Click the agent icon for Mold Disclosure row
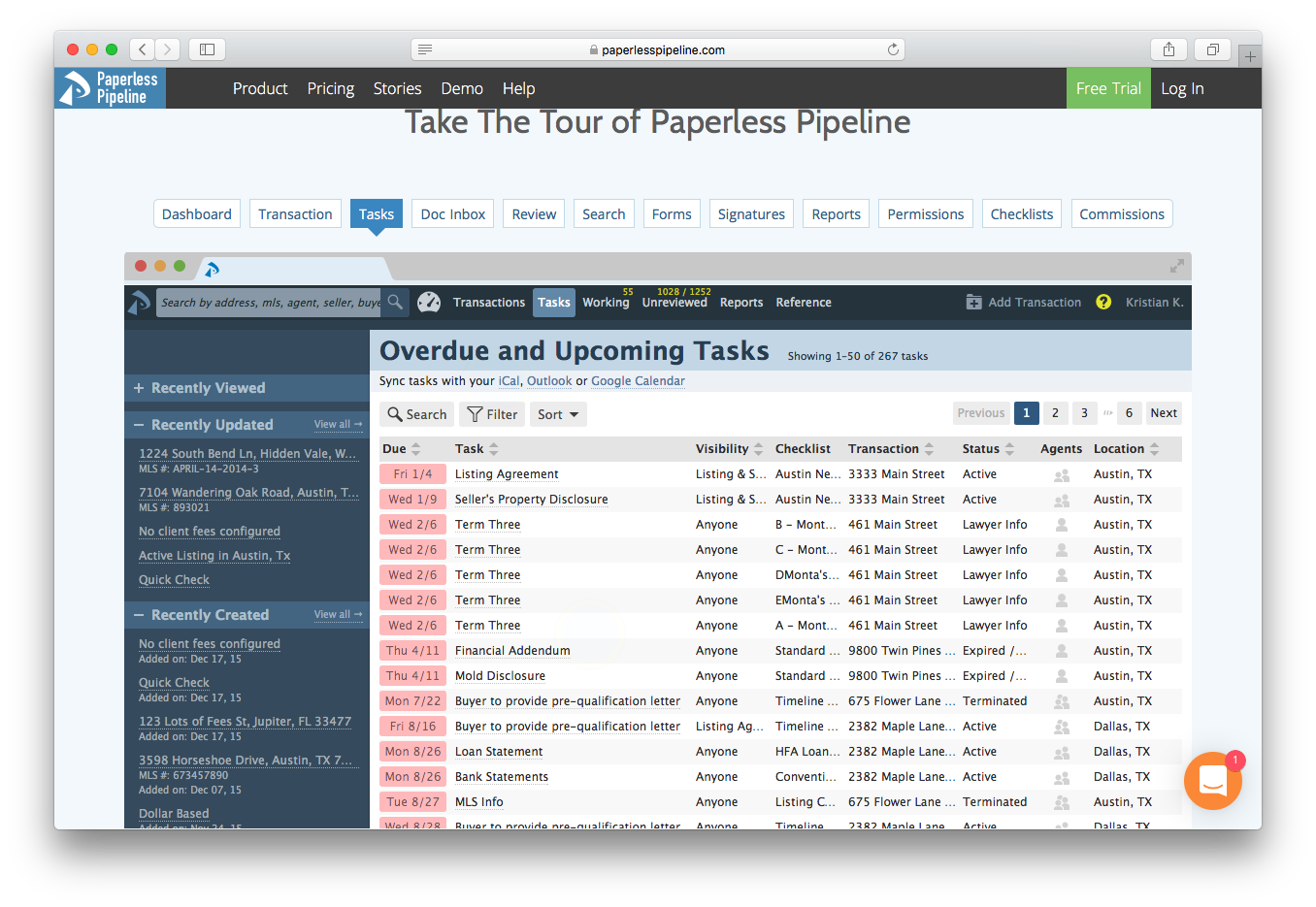The height and width of the screenshot is (907, 1316). tap(1062, 677)
